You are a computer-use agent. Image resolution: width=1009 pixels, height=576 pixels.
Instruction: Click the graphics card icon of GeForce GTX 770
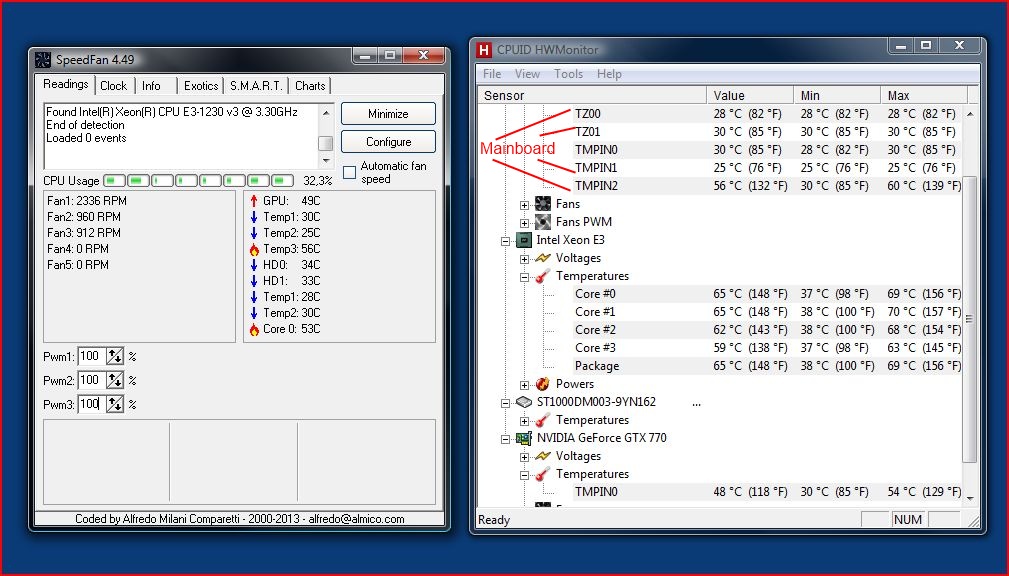[x=524, y=438]
